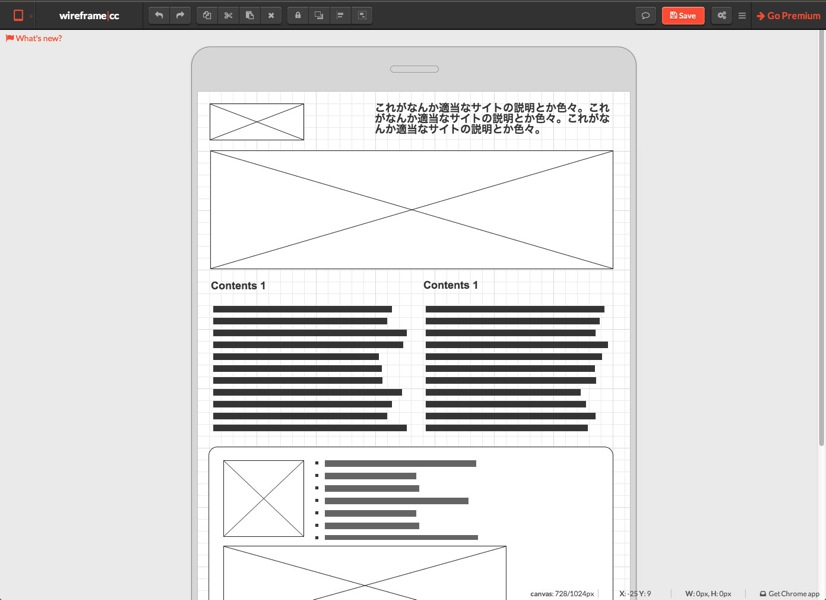Open the sharing settings gear
Screen dimensions: 826x600
tap(720, 15)
